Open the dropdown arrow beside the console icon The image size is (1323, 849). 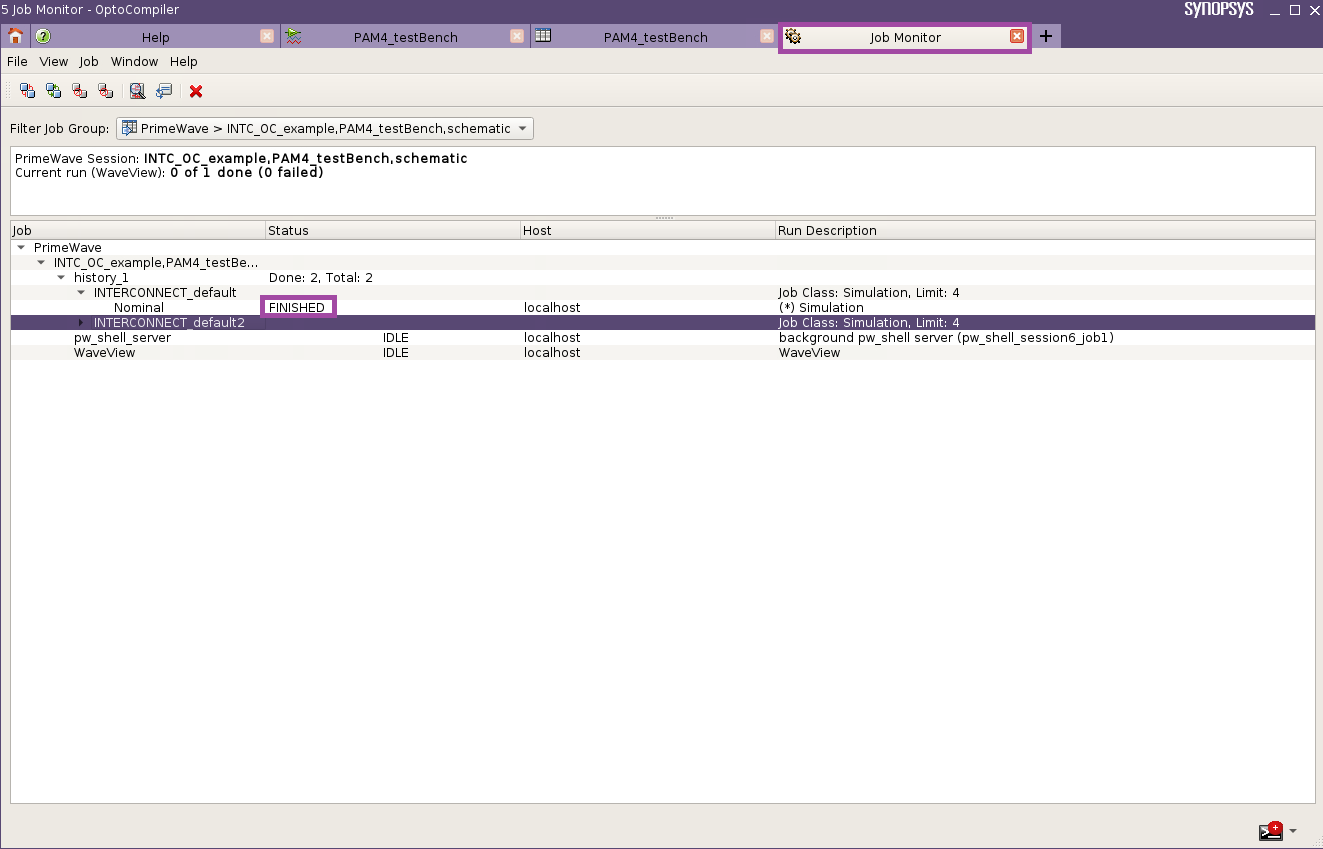[1293, 831]
